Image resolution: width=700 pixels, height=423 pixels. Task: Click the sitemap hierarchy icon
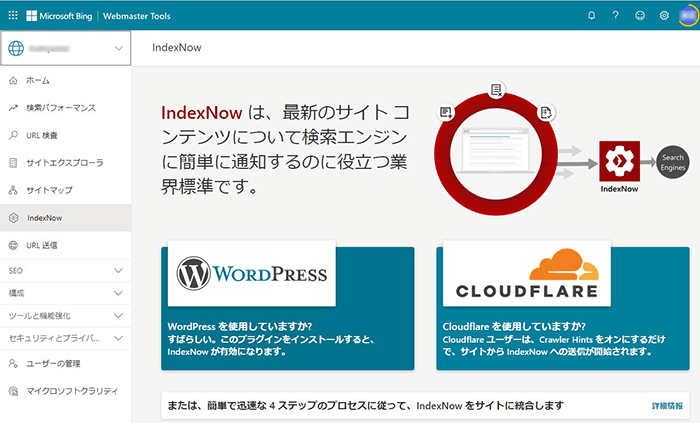coord(13,191)
